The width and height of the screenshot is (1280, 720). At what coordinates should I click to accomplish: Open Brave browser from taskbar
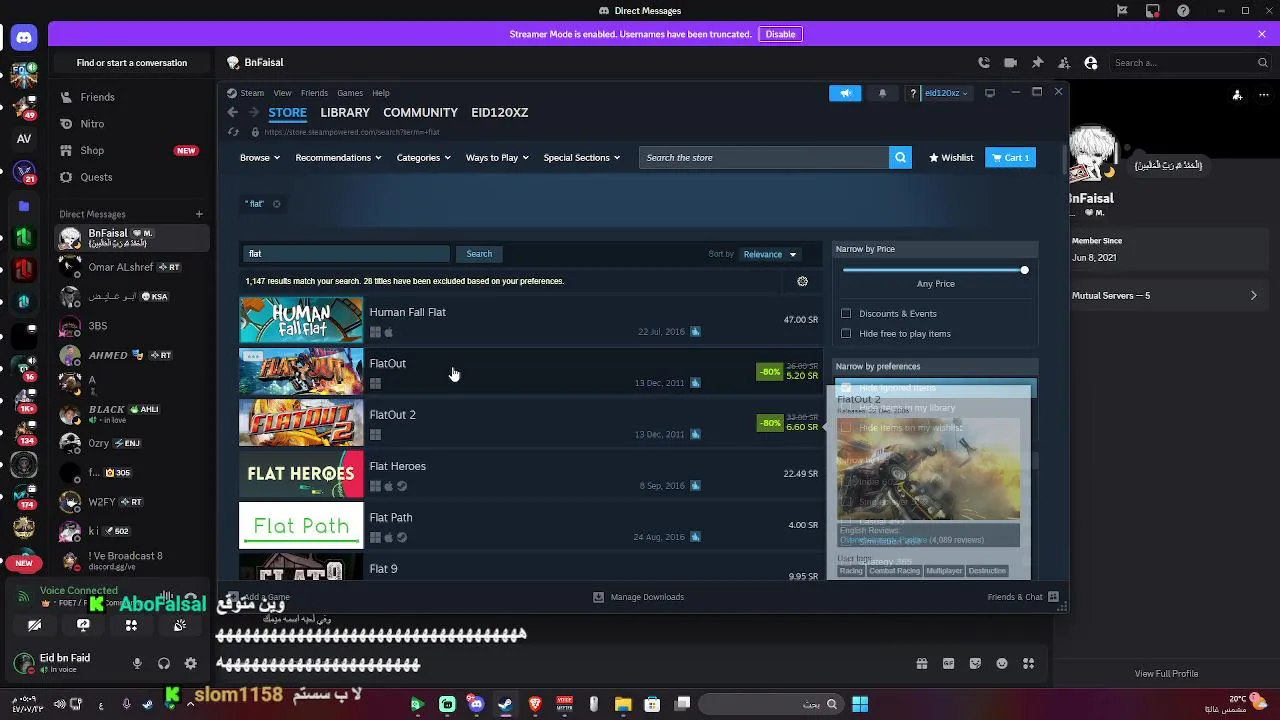[x=535, y=704]
